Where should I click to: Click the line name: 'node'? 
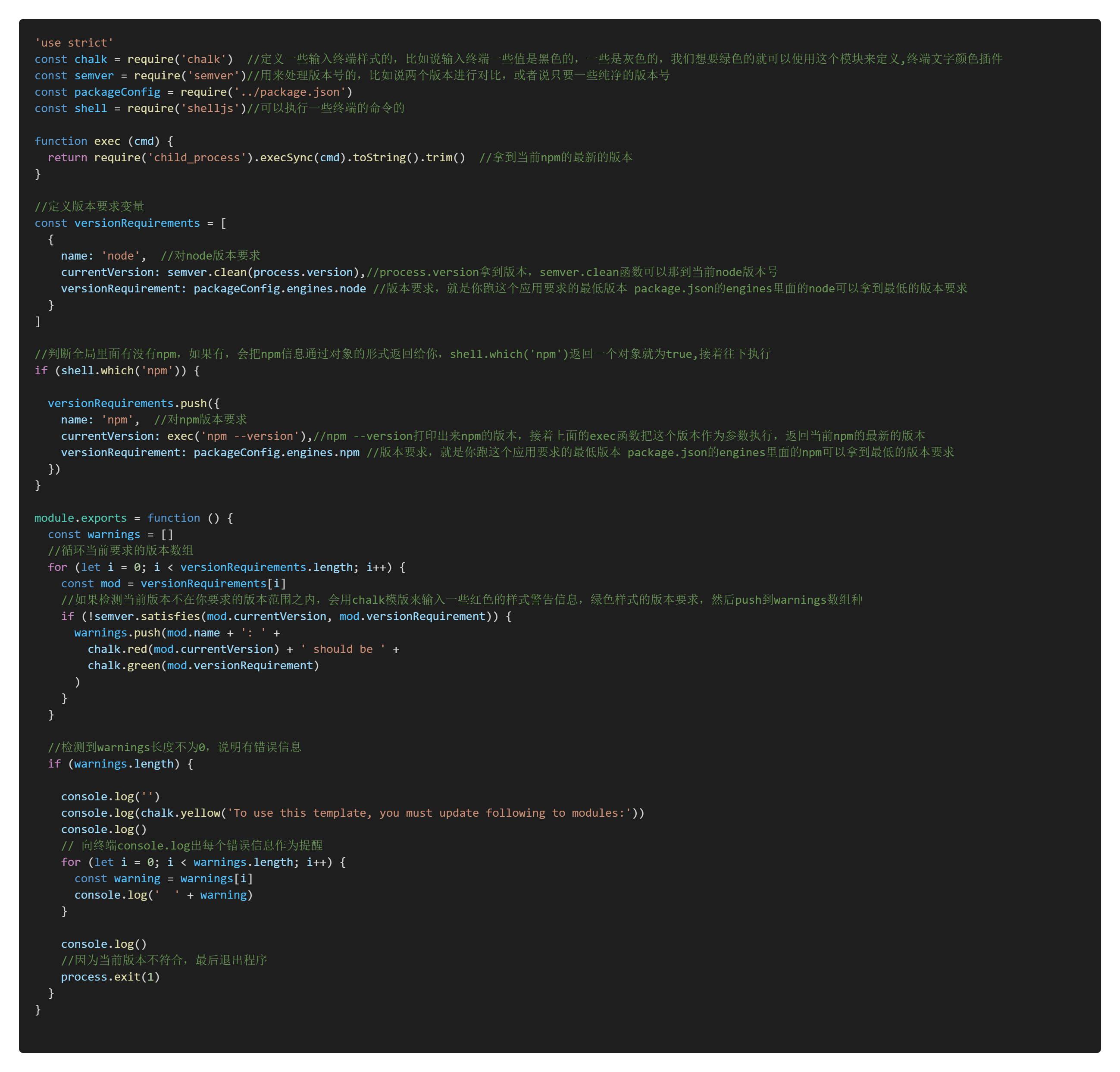(103, 256)
